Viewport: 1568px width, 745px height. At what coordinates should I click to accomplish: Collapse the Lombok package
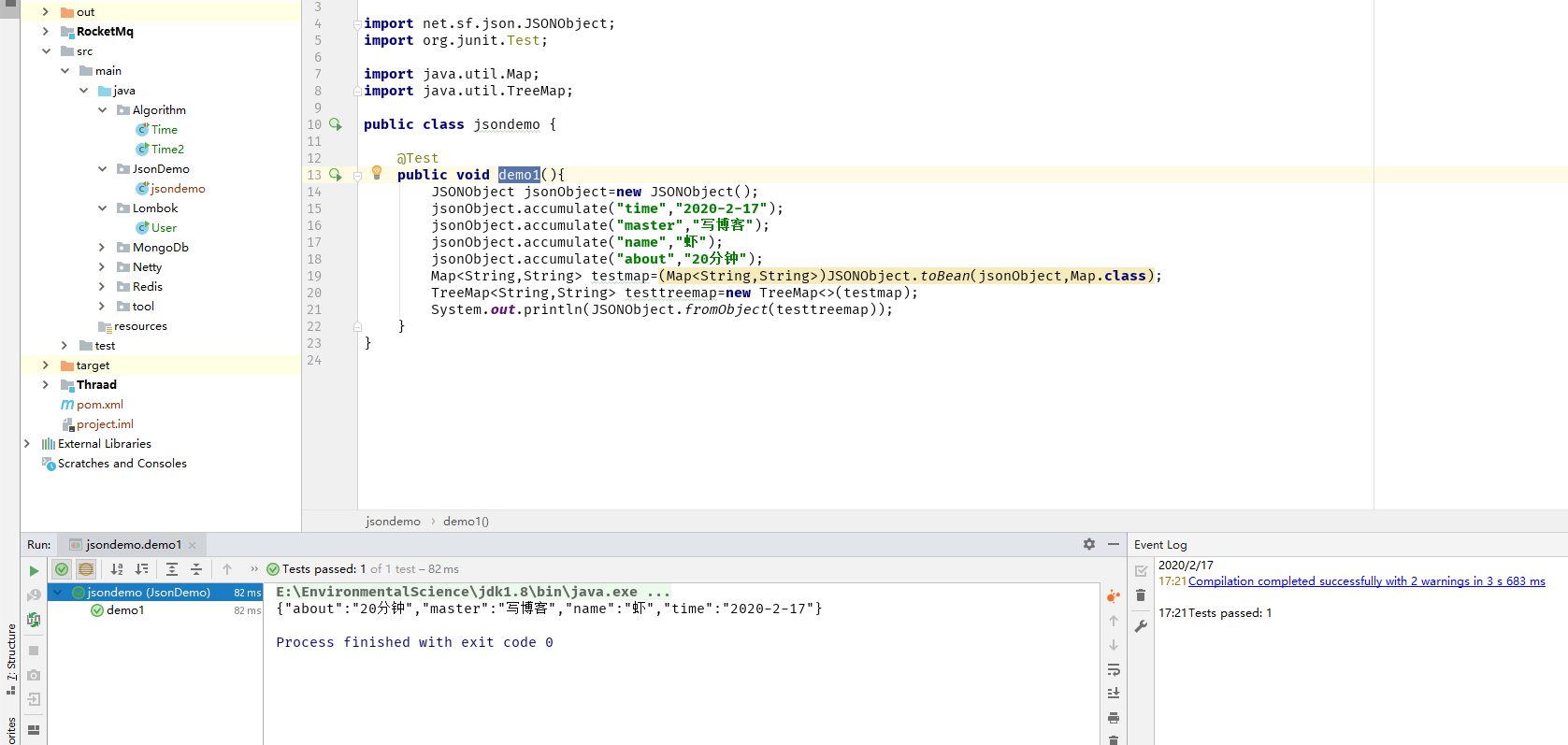click(102, 208)
